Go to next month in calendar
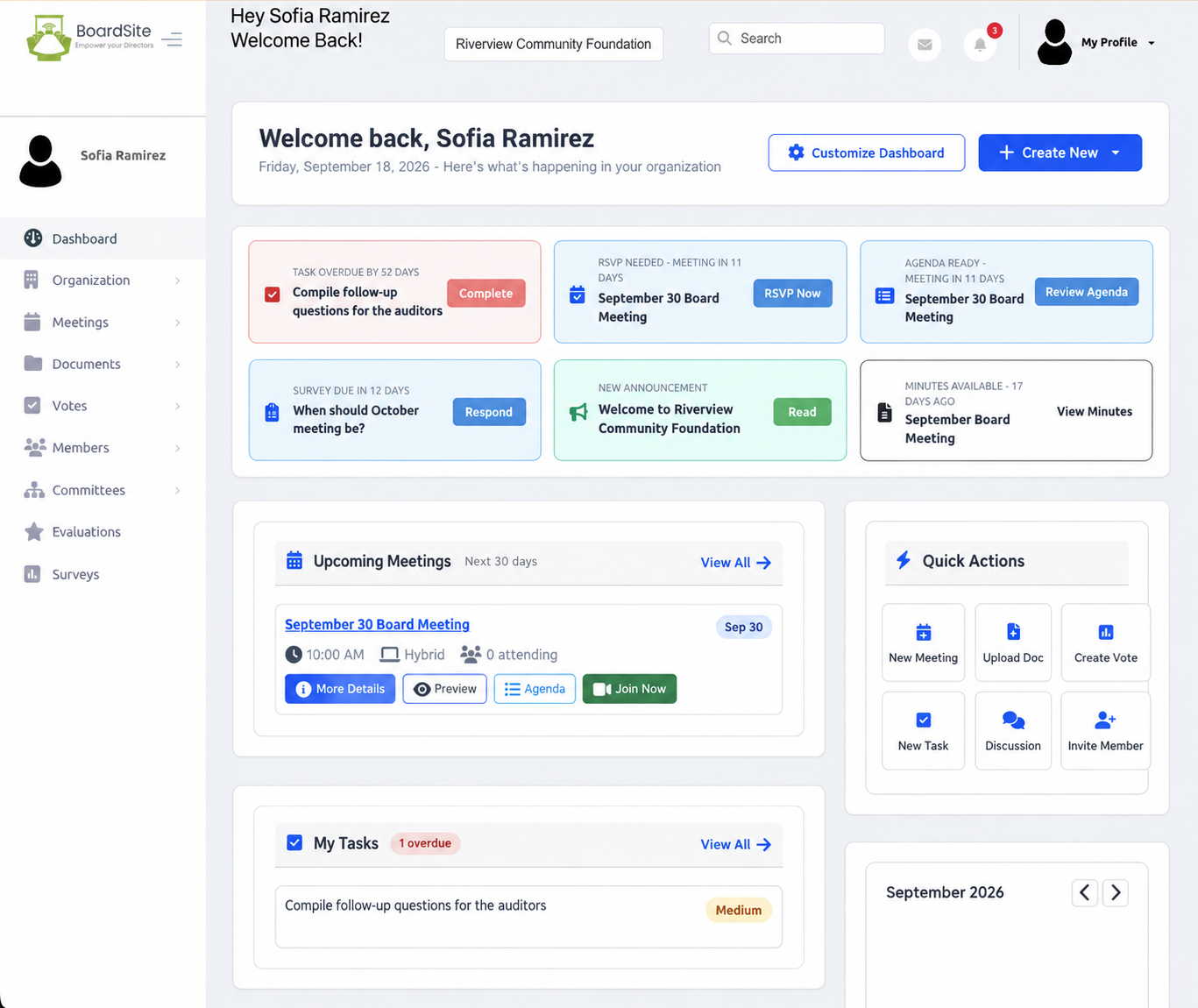The height and width of the screenshot is (1008, 1198). (1116, 892)
